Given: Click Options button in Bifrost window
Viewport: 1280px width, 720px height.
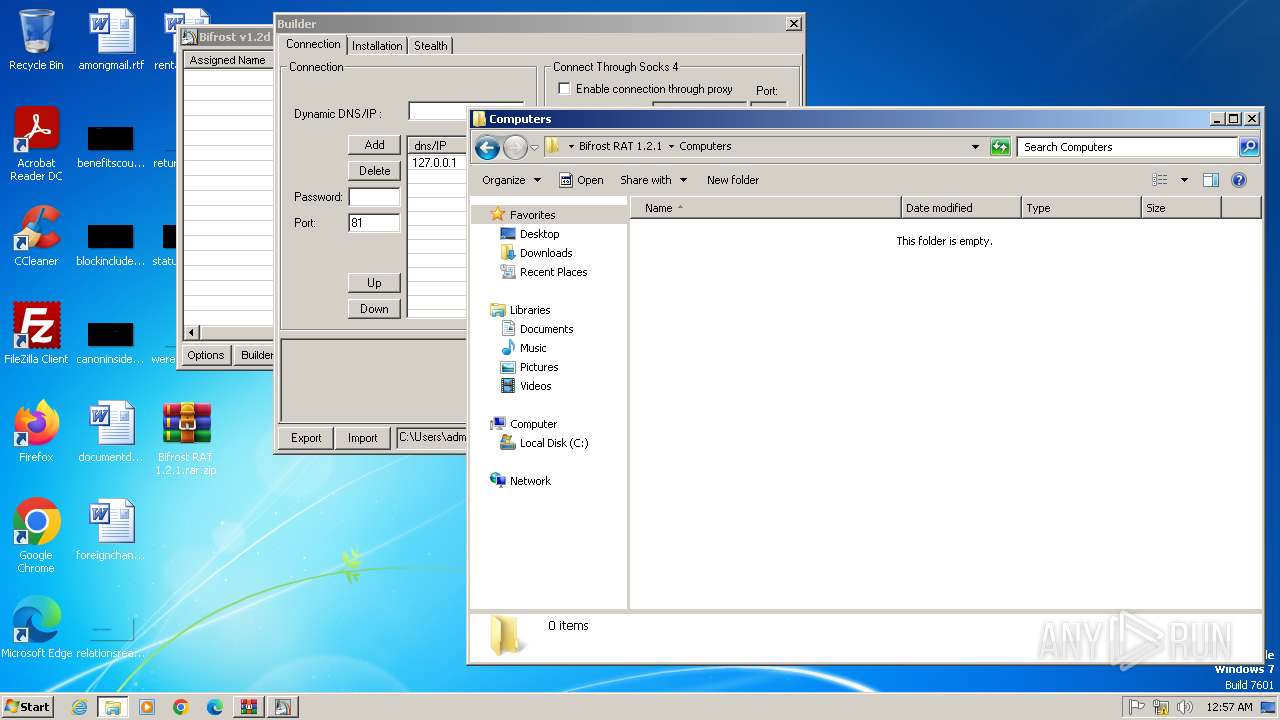Looking at the screenshot, I should pos(206,355).
